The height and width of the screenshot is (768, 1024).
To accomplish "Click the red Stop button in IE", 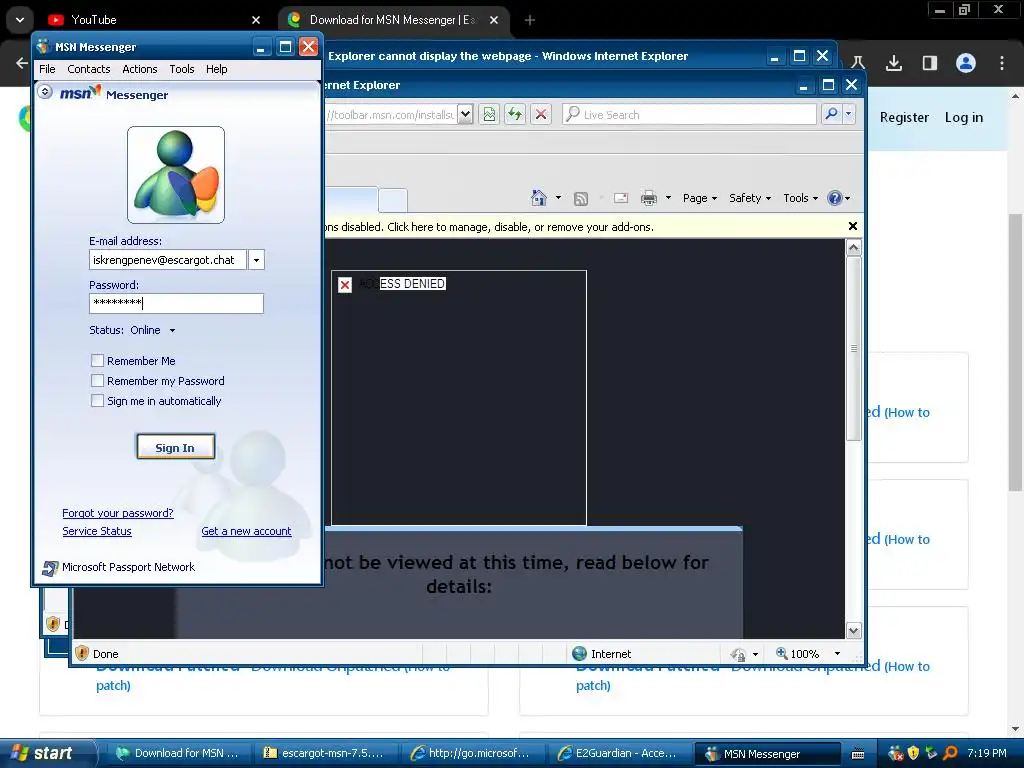I will [x=541, y=114].
